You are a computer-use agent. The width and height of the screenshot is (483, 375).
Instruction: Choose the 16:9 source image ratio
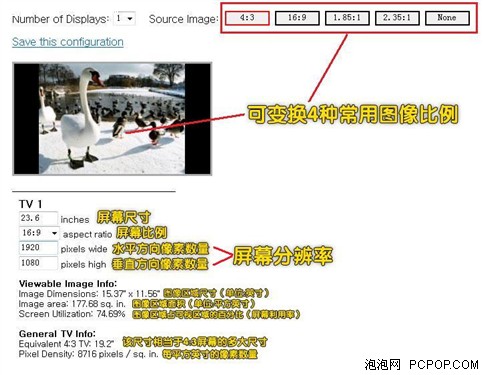297,18
